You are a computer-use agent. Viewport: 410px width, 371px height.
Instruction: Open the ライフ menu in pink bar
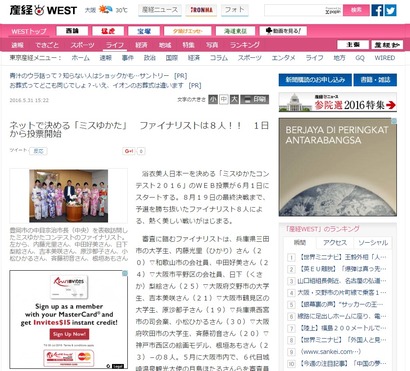(115, 45)
